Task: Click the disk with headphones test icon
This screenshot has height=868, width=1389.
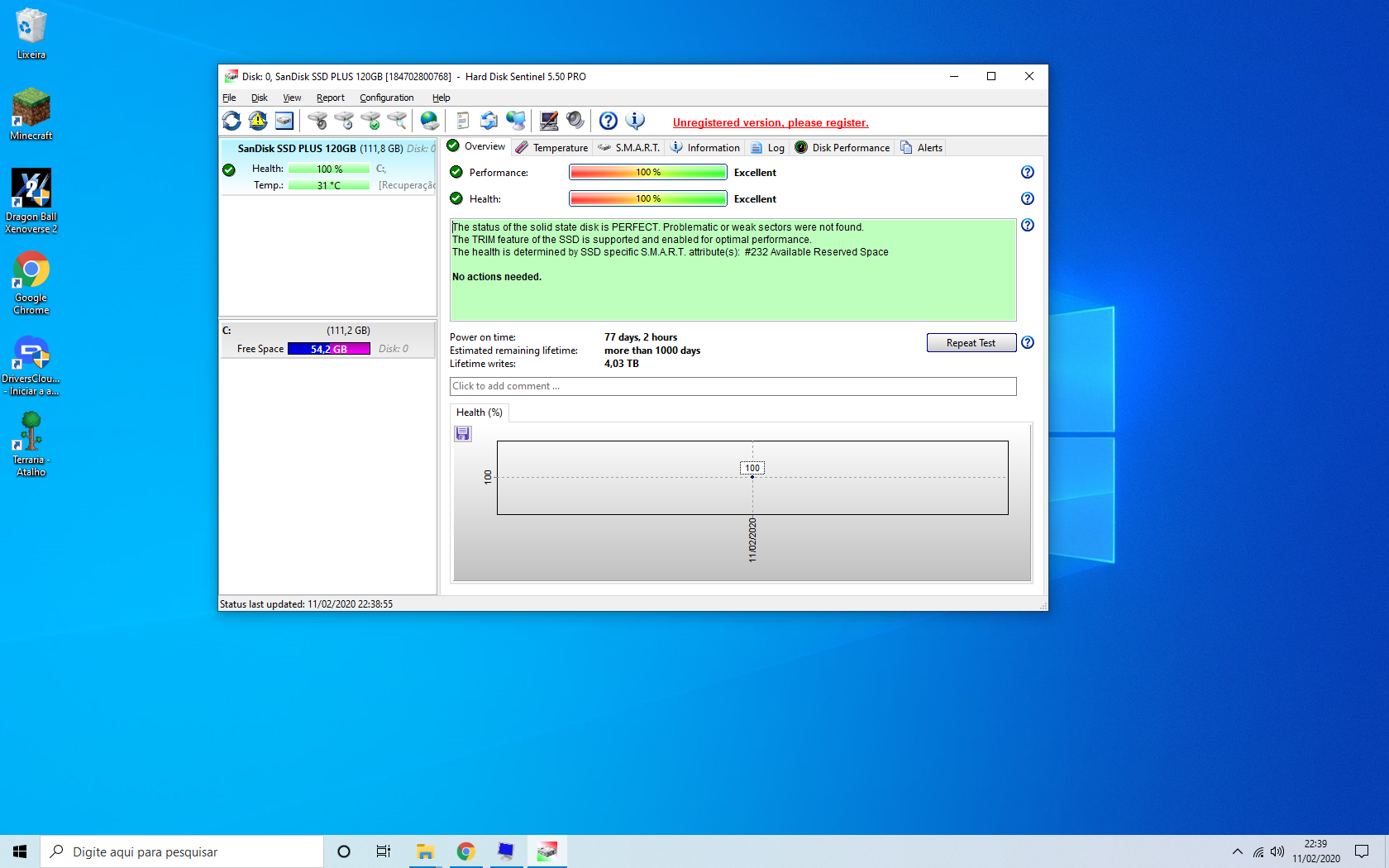Action: [x=317, y=121]
